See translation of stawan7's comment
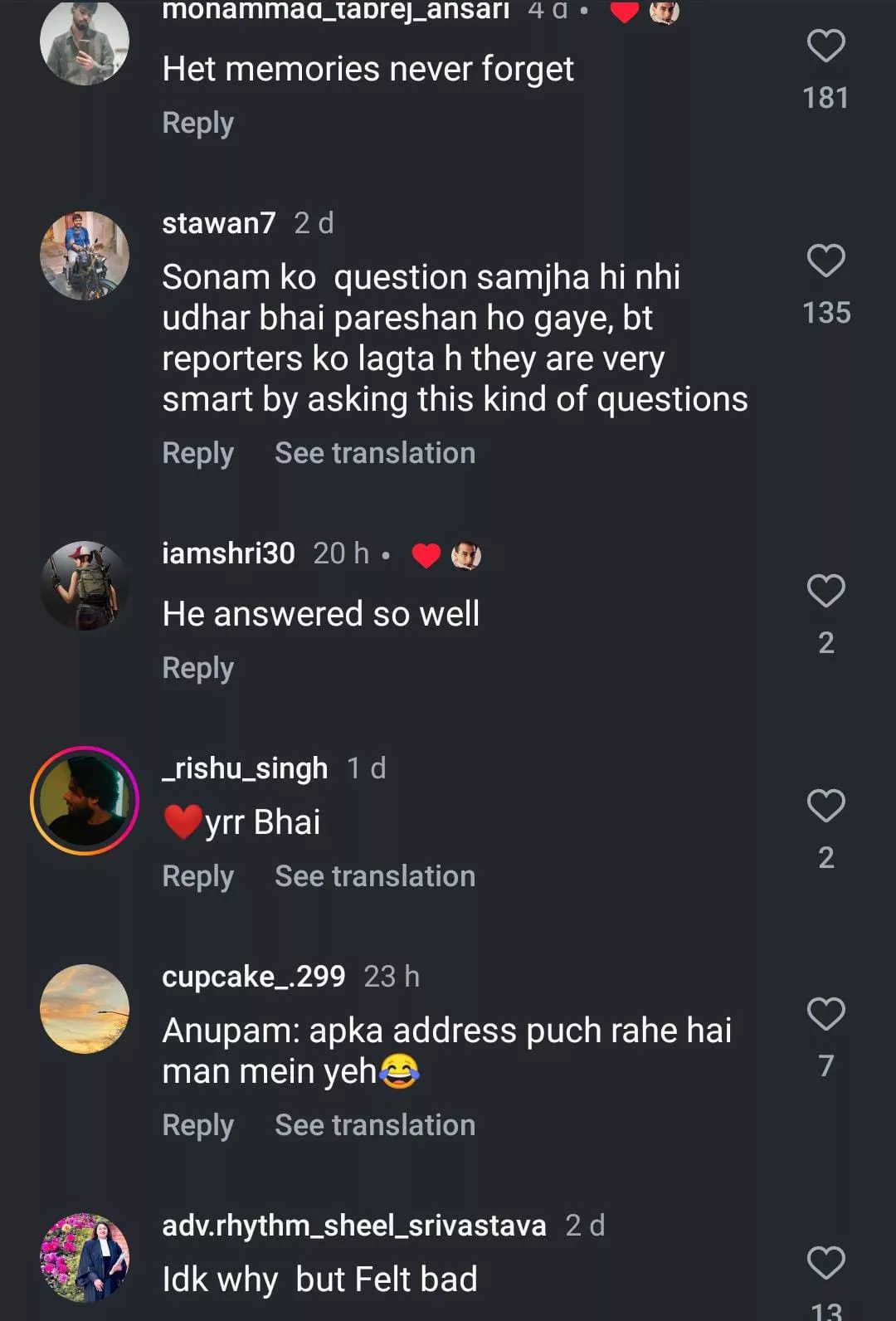 point(375,453)
